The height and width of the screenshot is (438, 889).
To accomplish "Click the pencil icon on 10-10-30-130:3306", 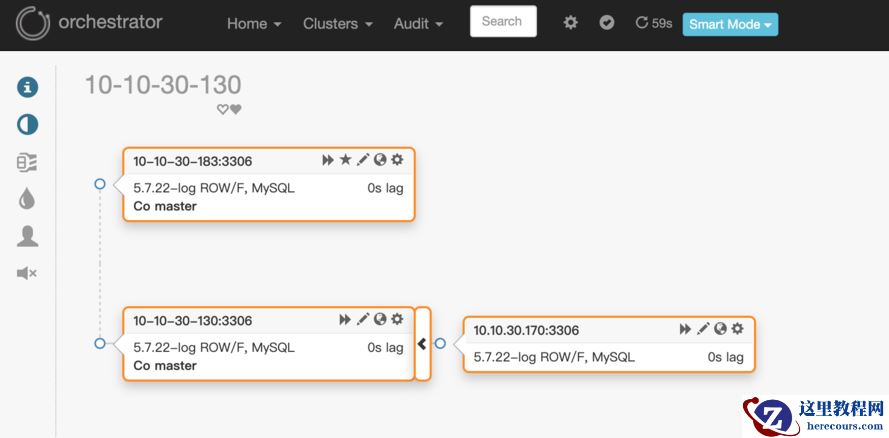I will coord(363,319).
